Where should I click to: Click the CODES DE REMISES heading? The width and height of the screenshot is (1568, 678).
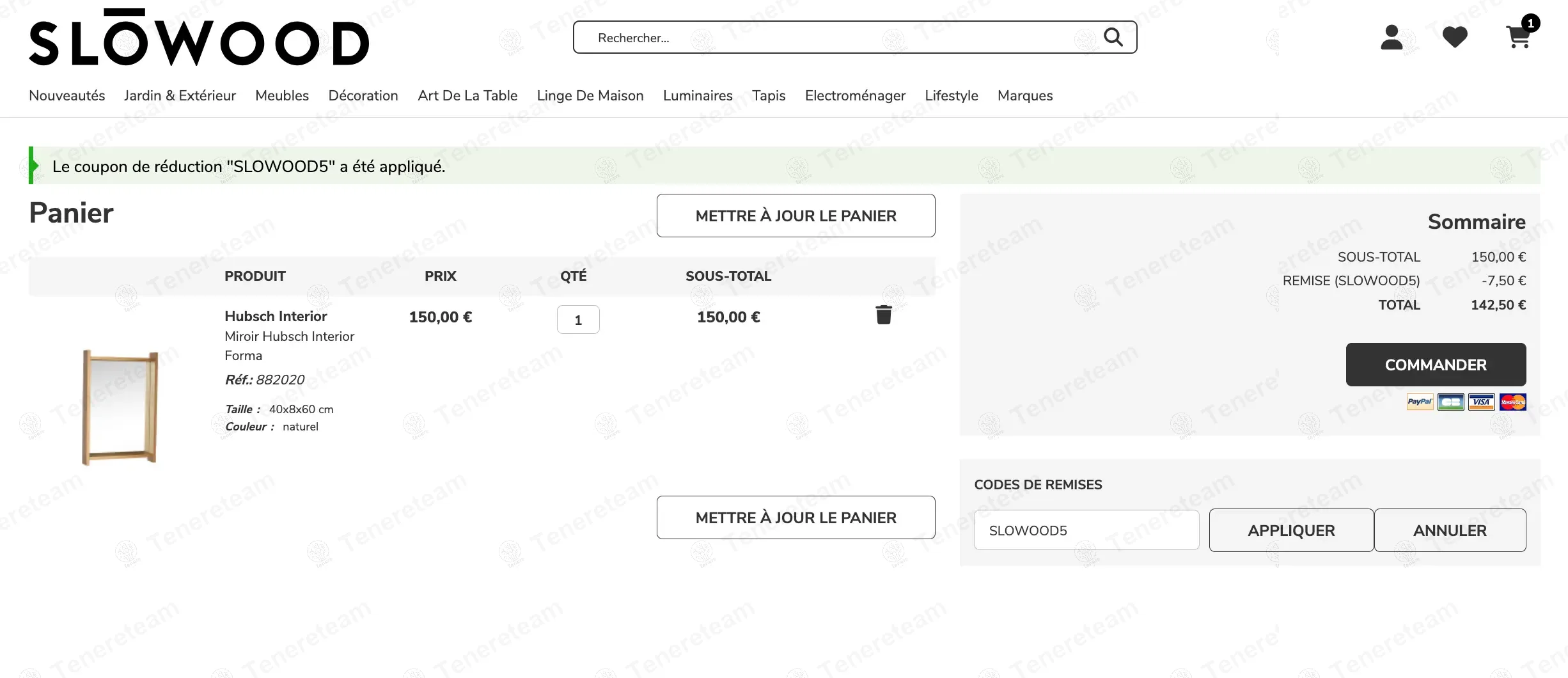pyautogui.click(x=1038, y=485)
